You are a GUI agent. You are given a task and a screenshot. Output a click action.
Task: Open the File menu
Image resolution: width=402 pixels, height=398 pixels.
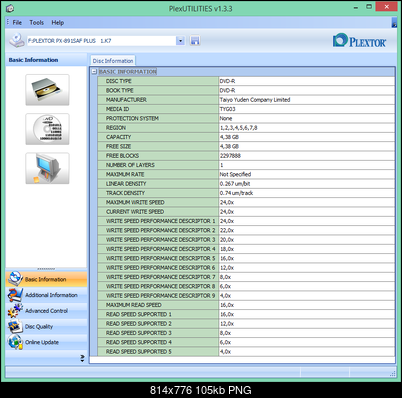(x=17, y=23)
